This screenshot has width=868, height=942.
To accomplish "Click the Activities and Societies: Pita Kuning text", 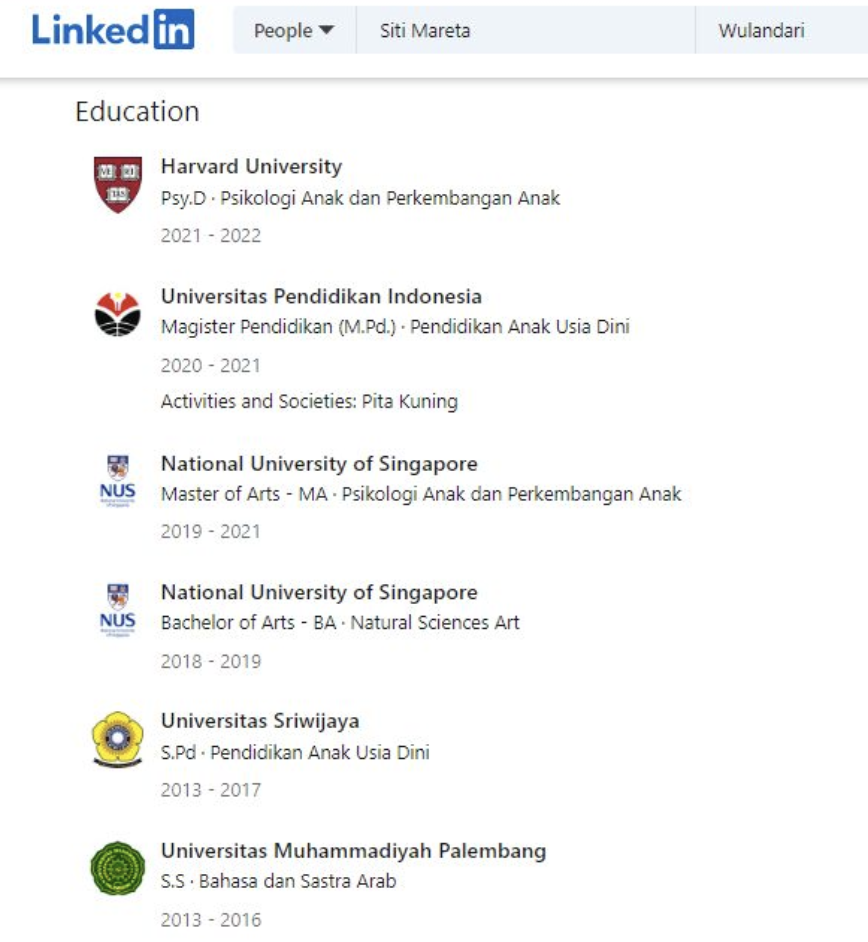I will pyautogui.click(x=309, y=401).
